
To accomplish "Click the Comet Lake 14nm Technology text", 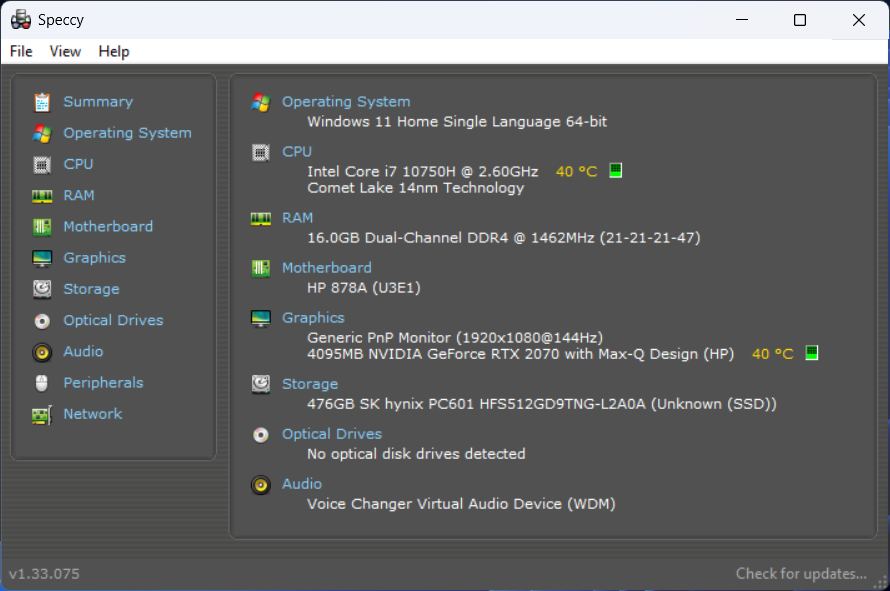I will [415, 188].
